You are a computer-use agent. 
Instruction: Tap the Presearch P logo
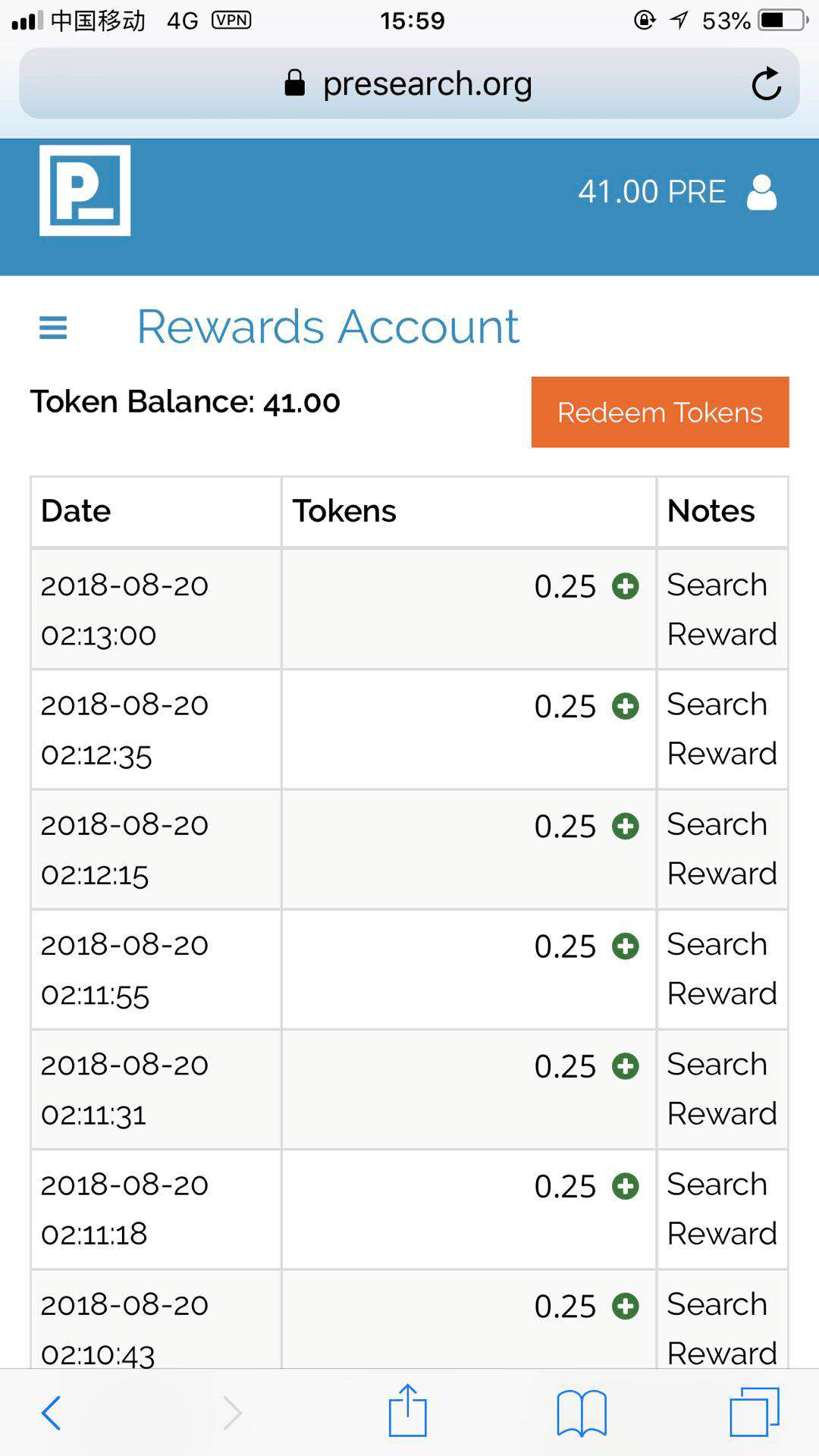coord(85,190)
